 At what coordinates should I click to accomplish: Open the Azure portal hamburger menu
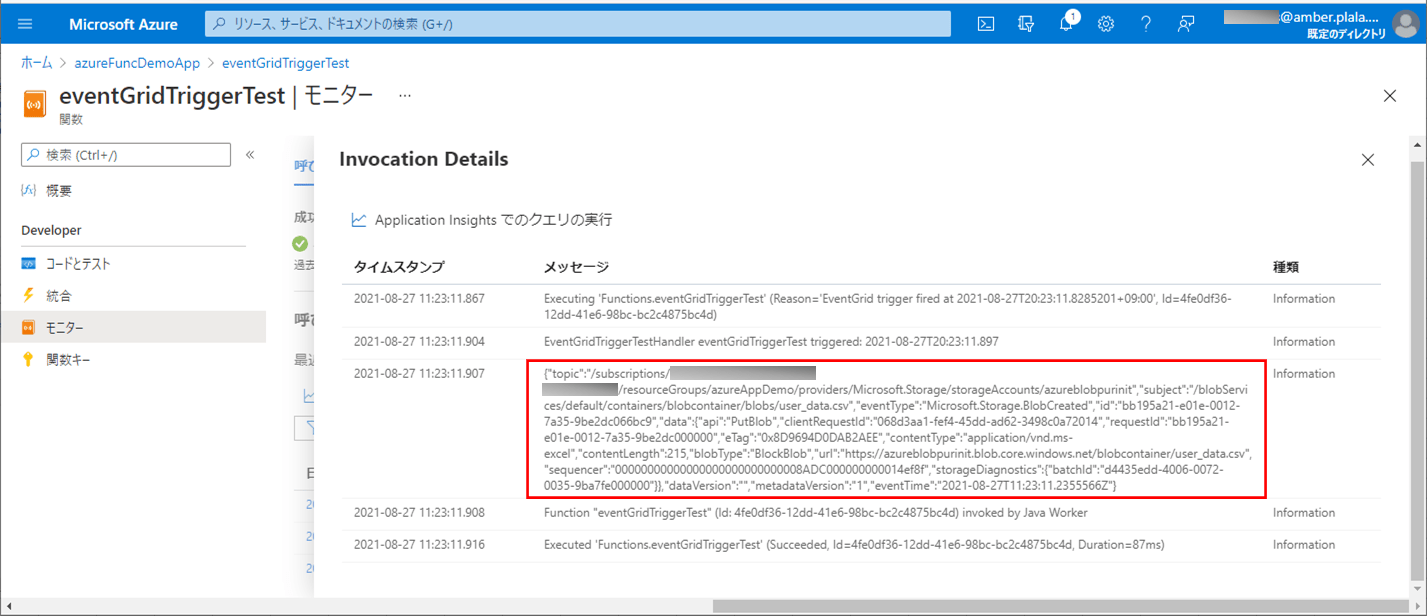coord(25,24)
